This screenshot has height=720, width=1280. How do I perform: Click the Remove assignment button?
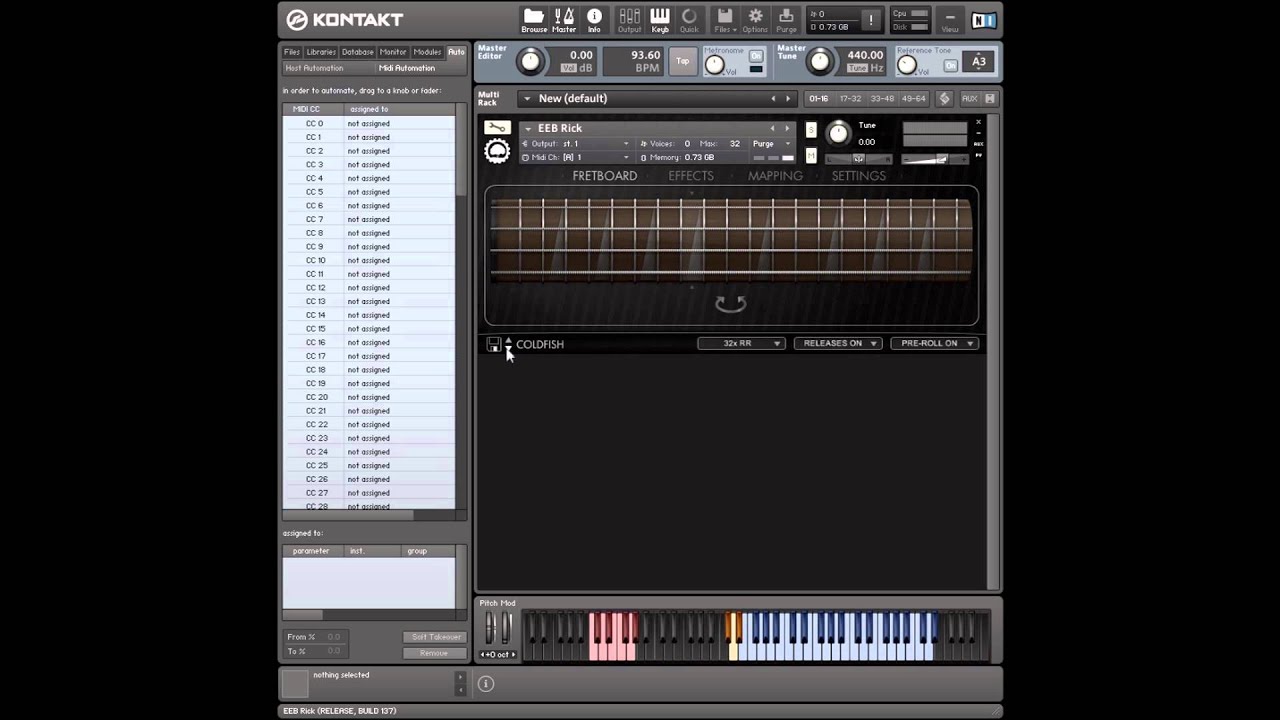[434, 653]
